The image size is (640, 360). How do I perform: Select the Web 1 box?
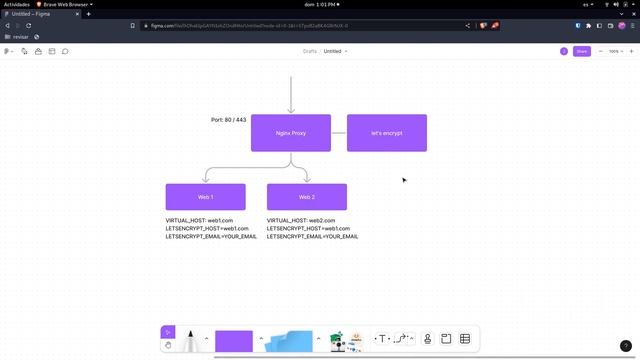point(206,197)
